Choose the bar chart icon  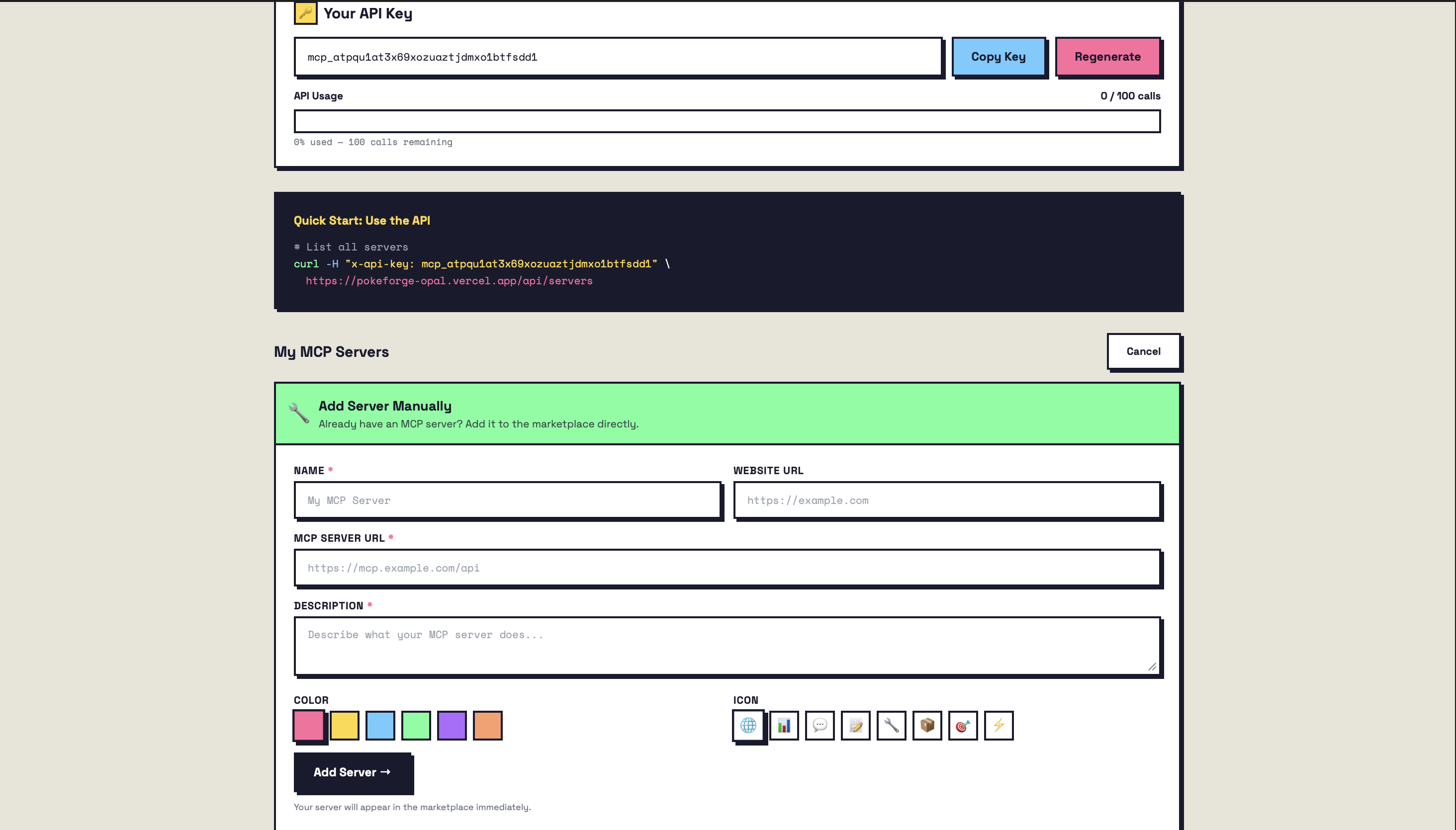click(x=784, y=725)
